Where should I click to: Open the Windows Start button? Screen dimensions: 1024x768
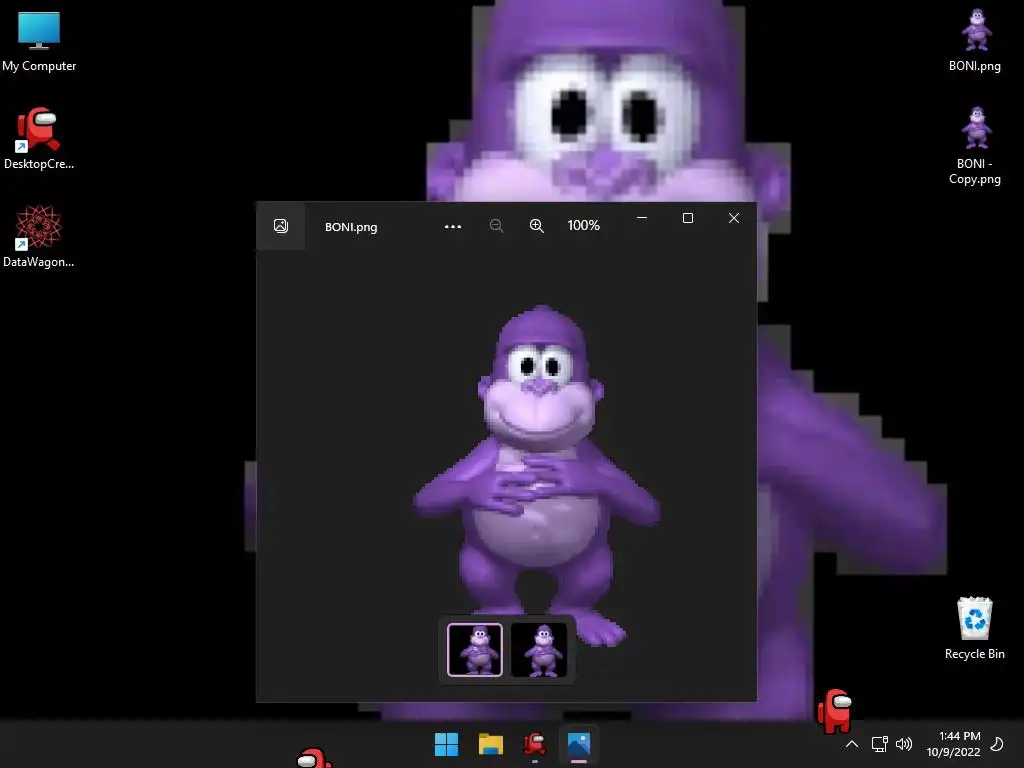coord(447,744)
